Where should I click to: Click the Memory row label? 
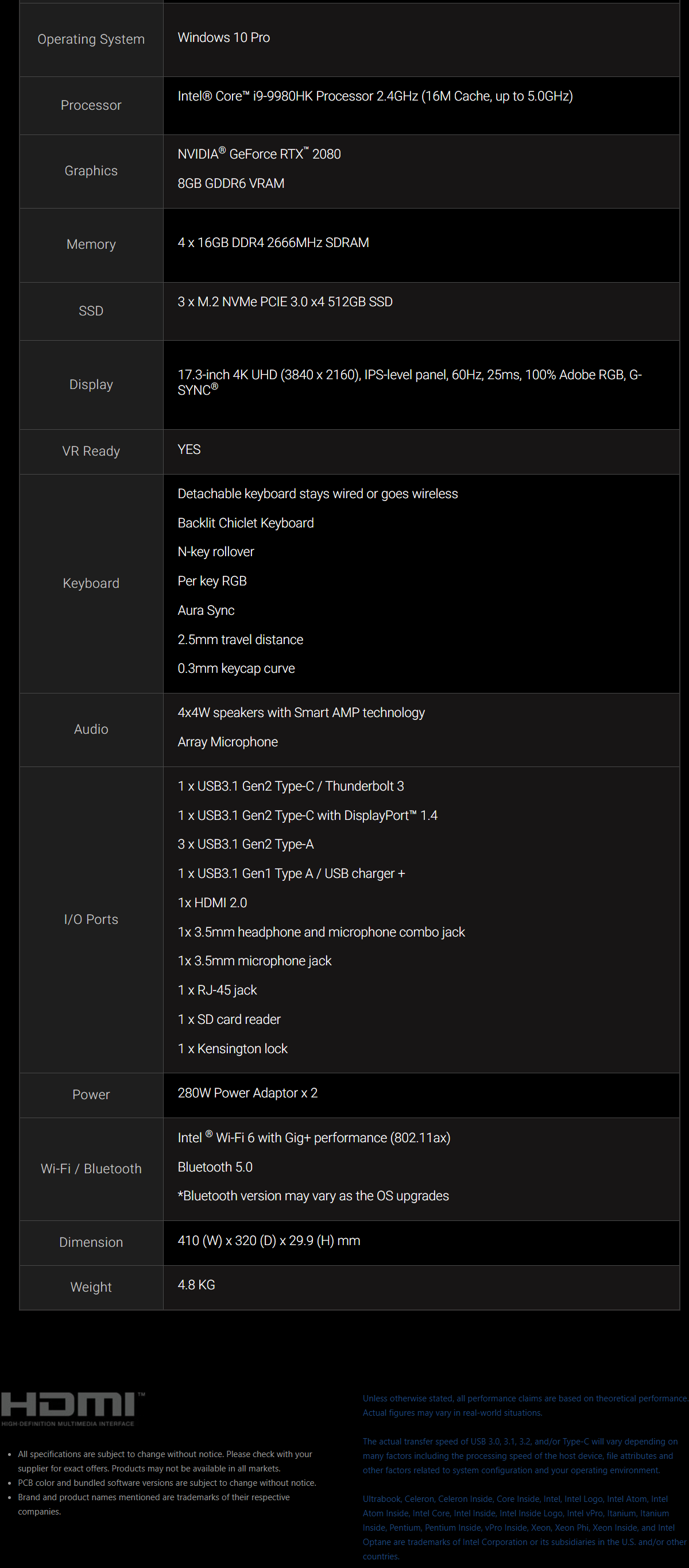pos(91,245)
